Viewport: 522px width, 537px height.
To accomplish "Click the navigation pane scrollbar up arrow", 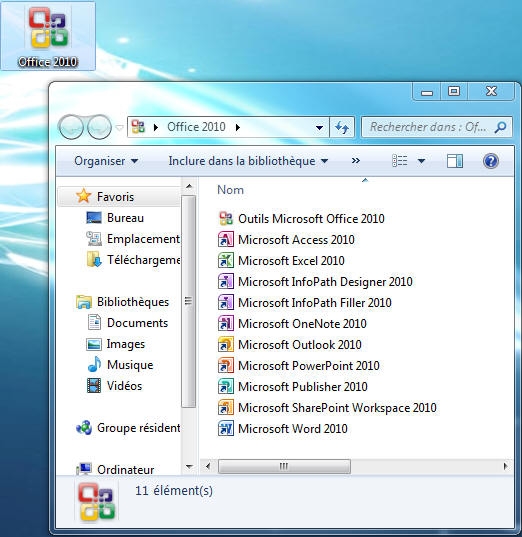I will pyautogui.click(x=189, y=186).
